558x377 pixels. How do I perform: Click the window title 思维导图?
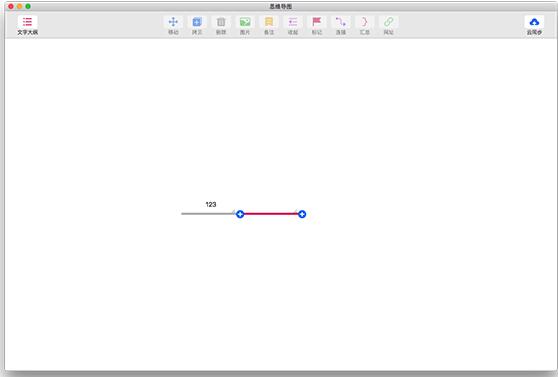tap(281, 6)
